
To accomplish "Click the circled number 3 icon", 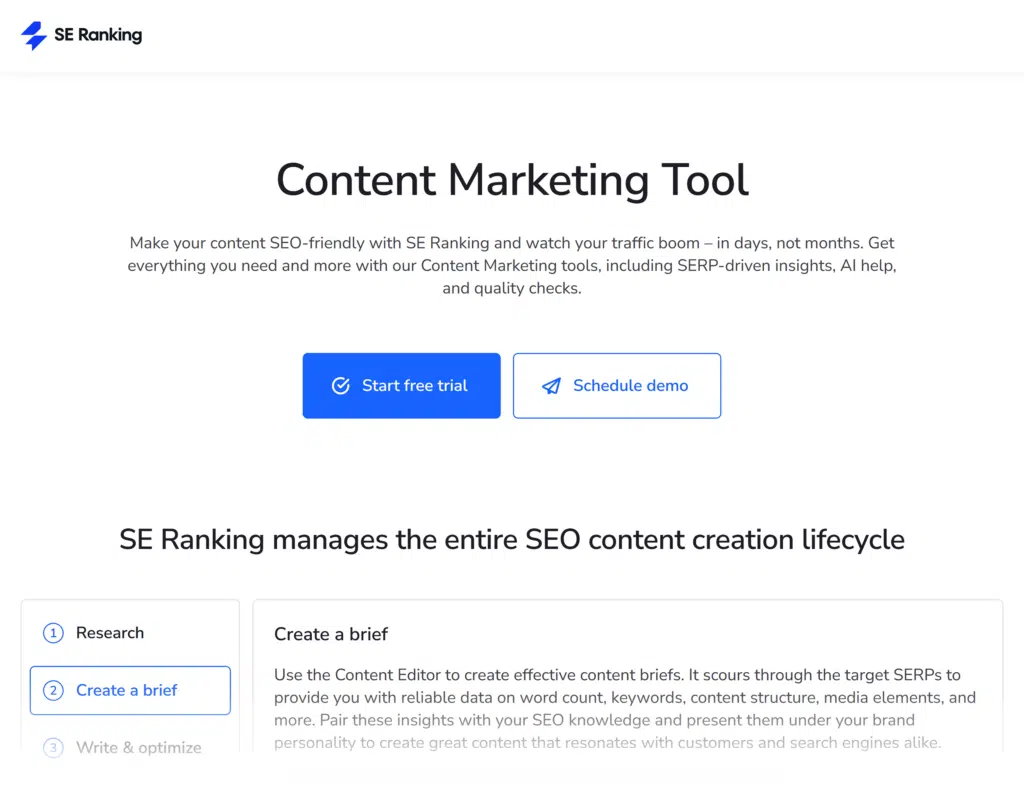I will [53, 747].
